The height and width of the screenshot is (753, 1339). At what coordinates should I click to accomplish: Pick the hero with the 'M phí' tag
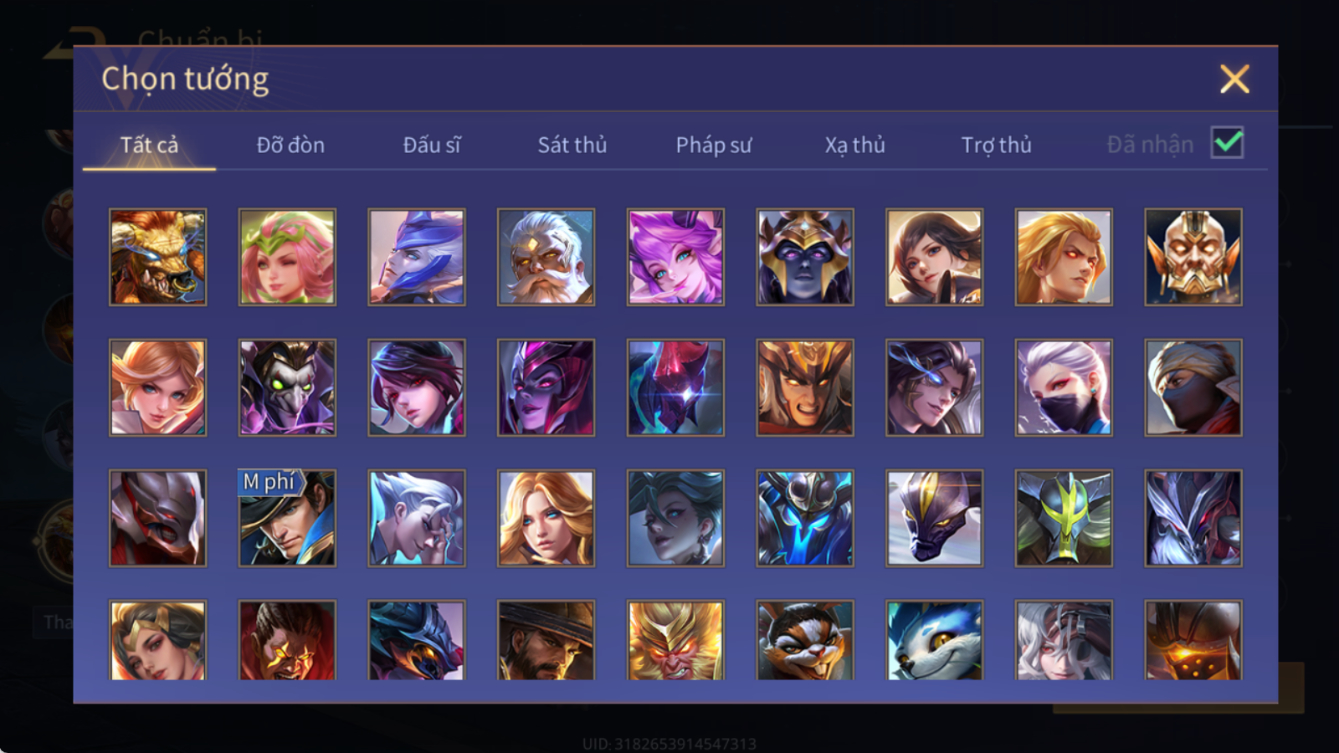[287, 518]
